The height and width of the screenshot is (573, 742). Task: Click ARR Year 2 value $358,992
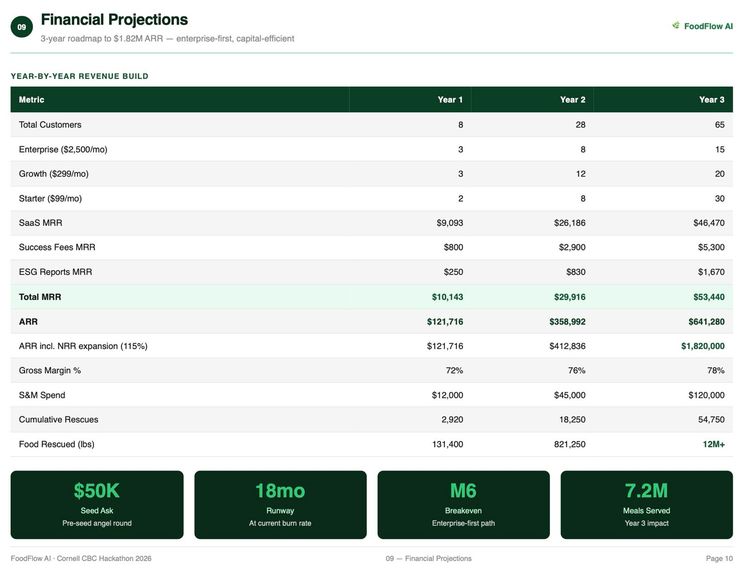tap(567, 322)
